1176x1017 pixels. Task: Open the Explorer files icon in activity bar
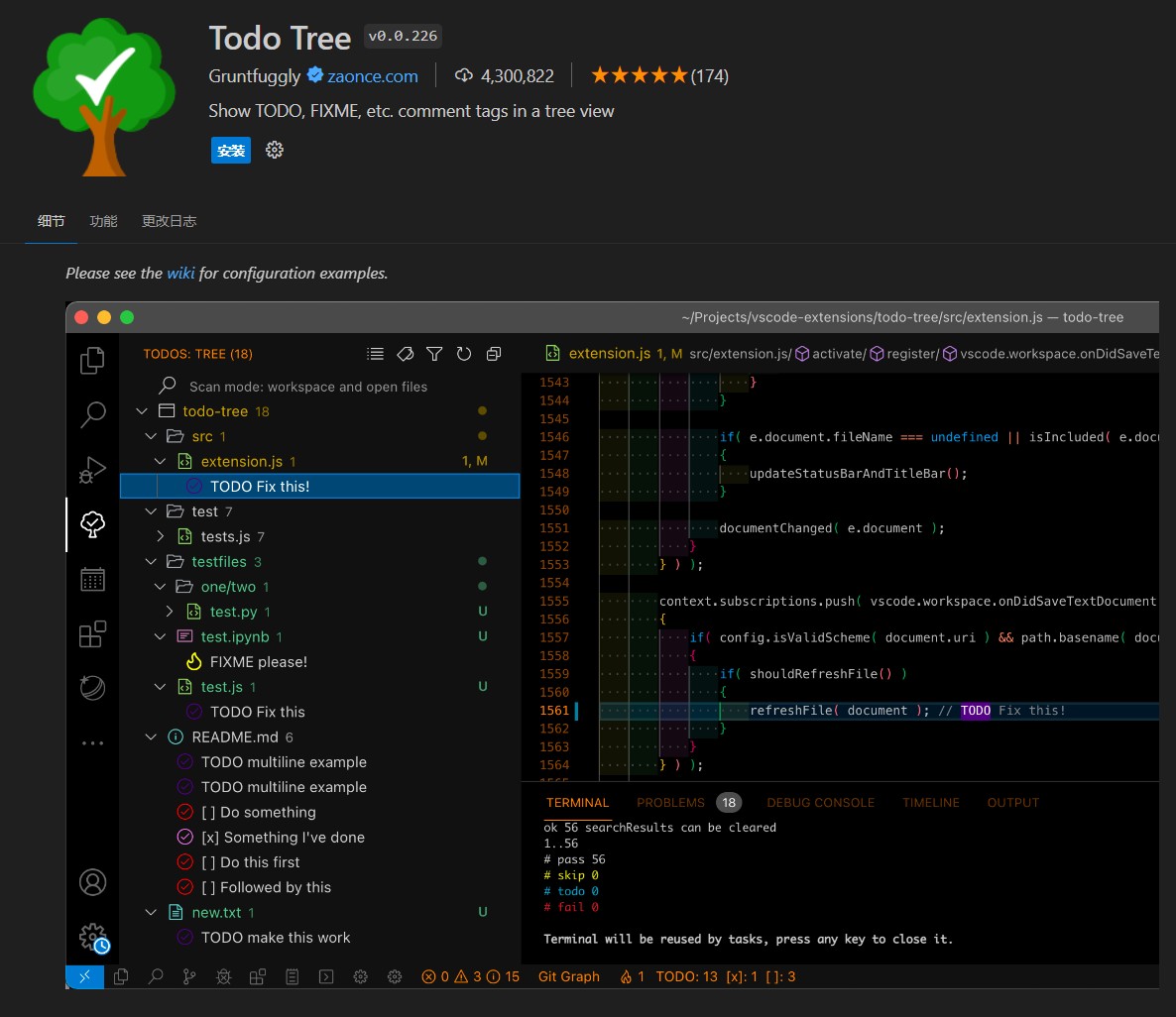point(92,360)
